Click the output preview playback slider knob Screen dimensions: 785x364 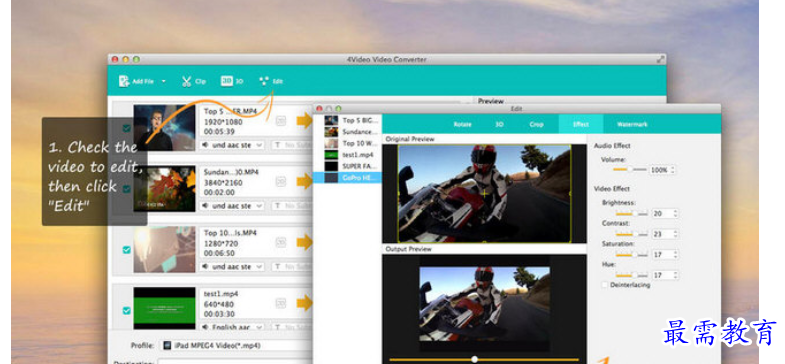tap(474, 359)
